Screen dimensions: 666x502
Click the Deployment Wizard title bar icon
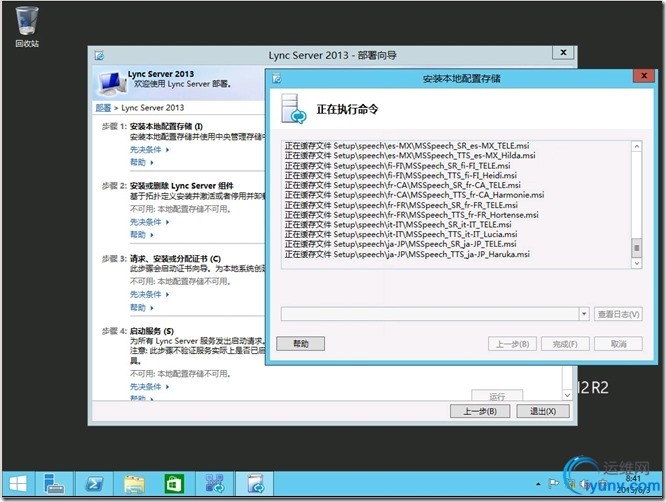point(99,56)
